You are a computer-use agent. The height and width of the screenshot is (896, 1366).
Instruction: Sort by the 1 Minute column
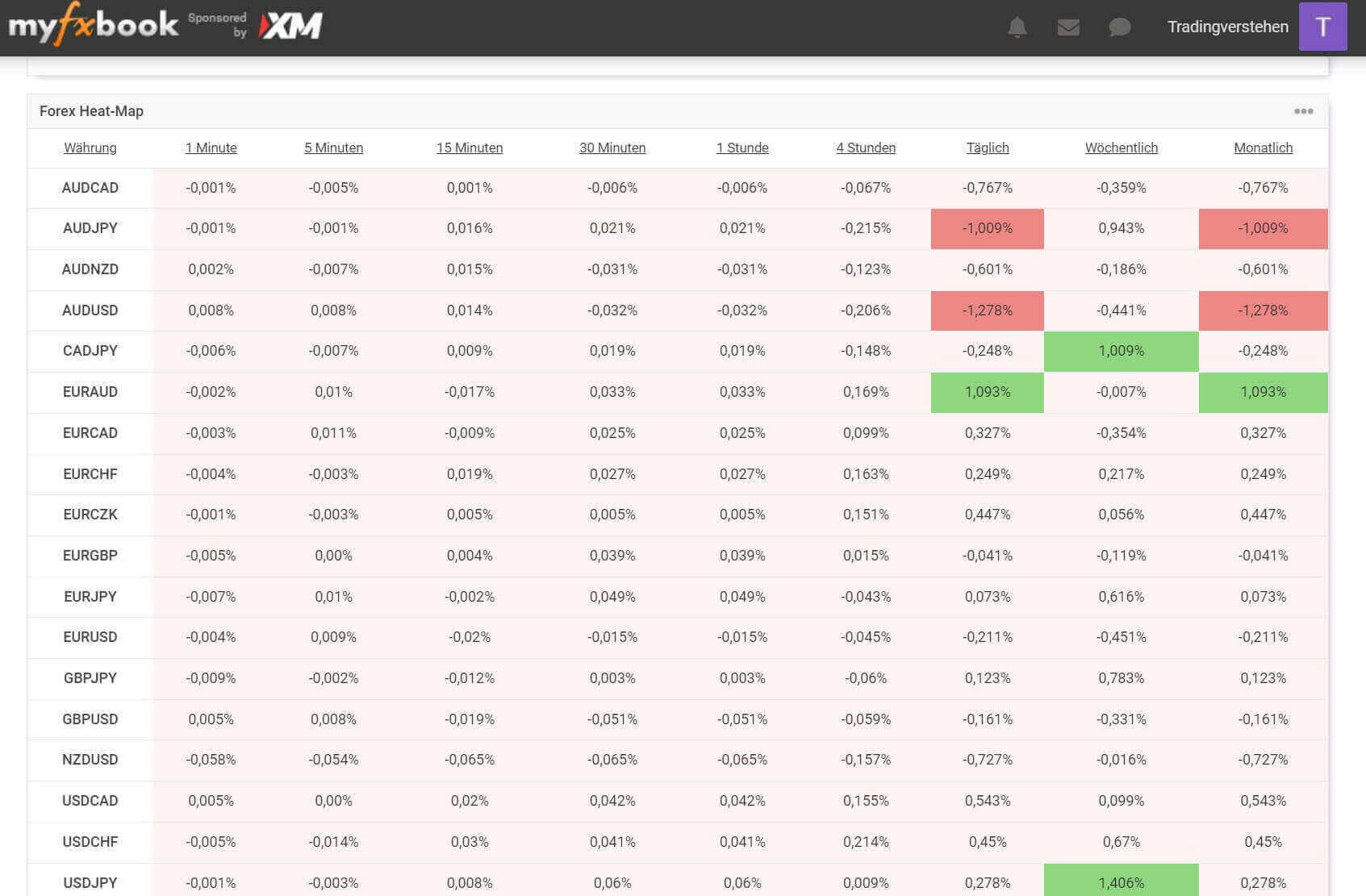point(211,148)
